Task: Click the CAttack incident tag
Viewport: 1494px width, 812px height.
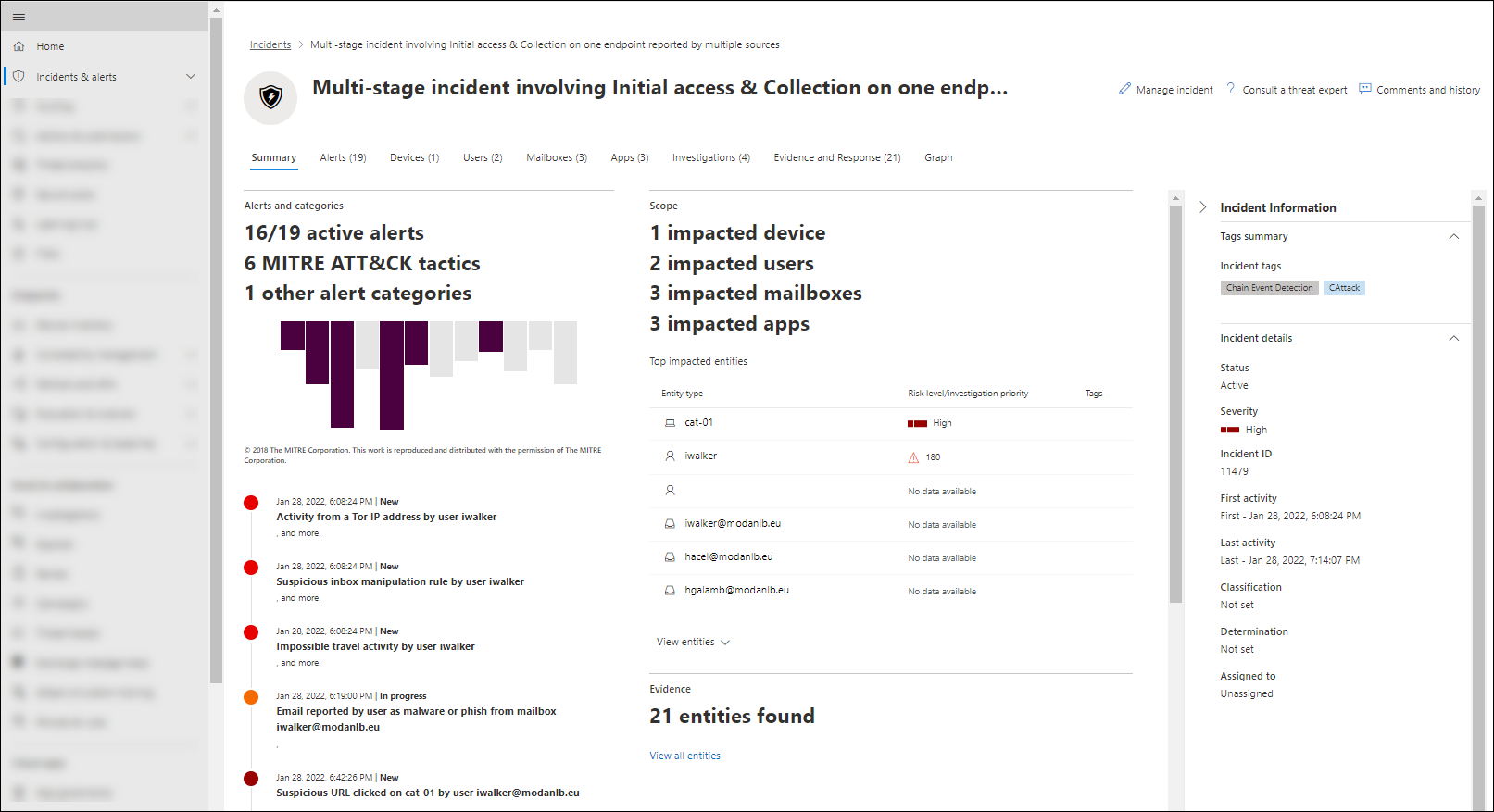Action: point(1344,288)
